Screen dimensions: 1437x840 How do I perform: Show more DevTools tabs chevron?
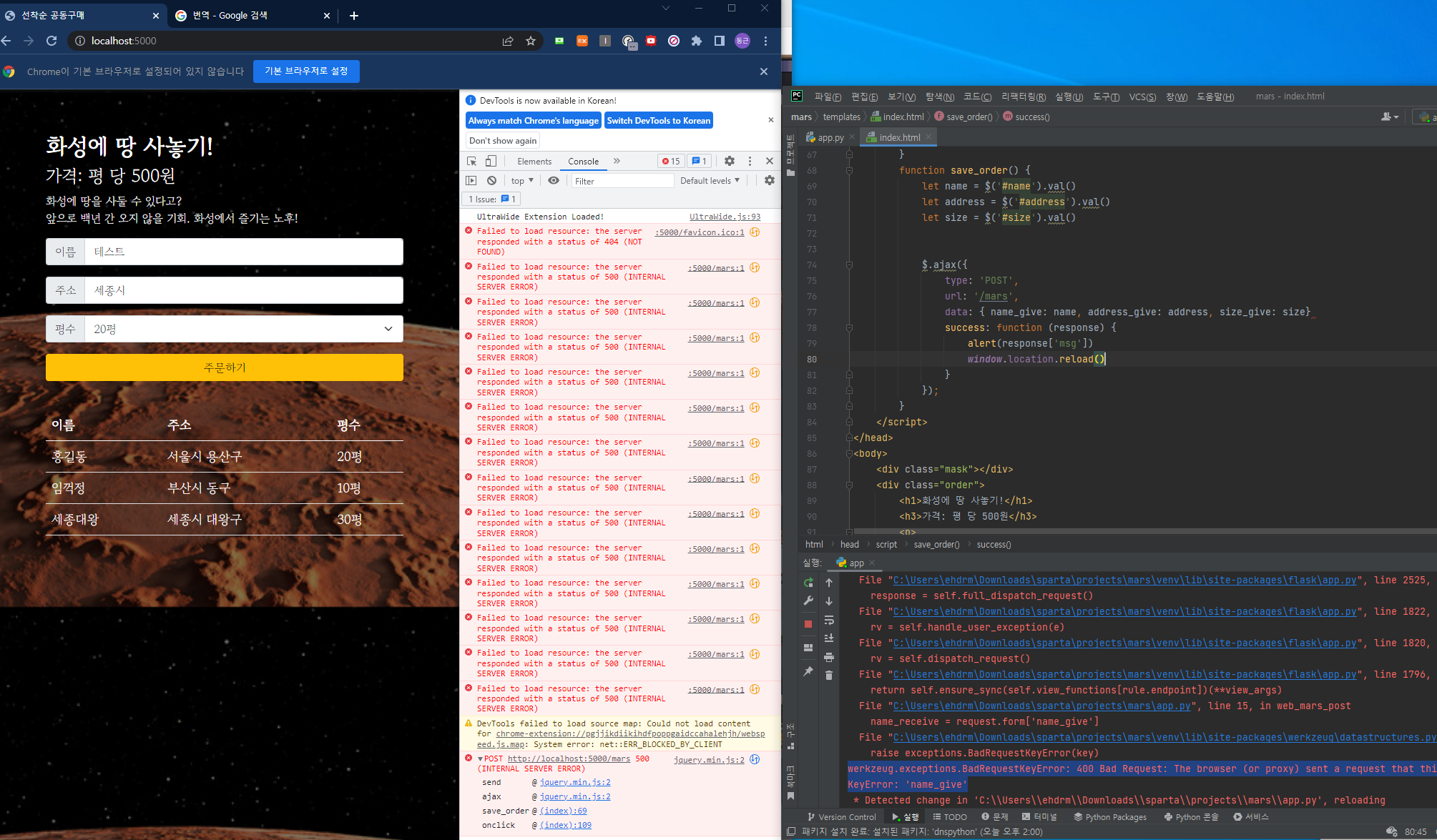(x=617, y=161)
